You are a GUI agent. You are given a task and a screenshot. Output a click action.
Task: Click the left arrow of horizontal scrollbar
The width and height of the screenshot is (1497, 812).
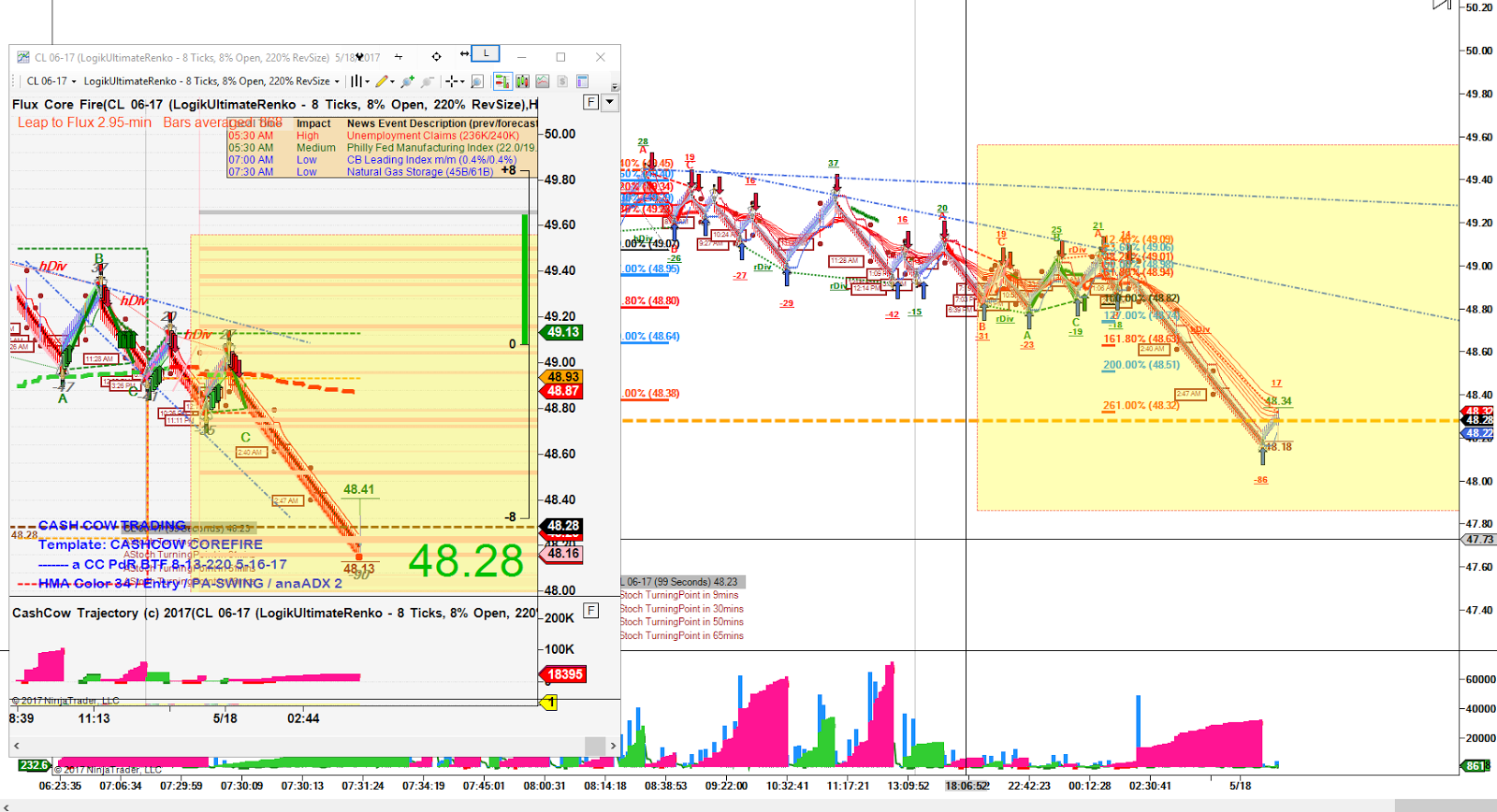pos(17,746)
